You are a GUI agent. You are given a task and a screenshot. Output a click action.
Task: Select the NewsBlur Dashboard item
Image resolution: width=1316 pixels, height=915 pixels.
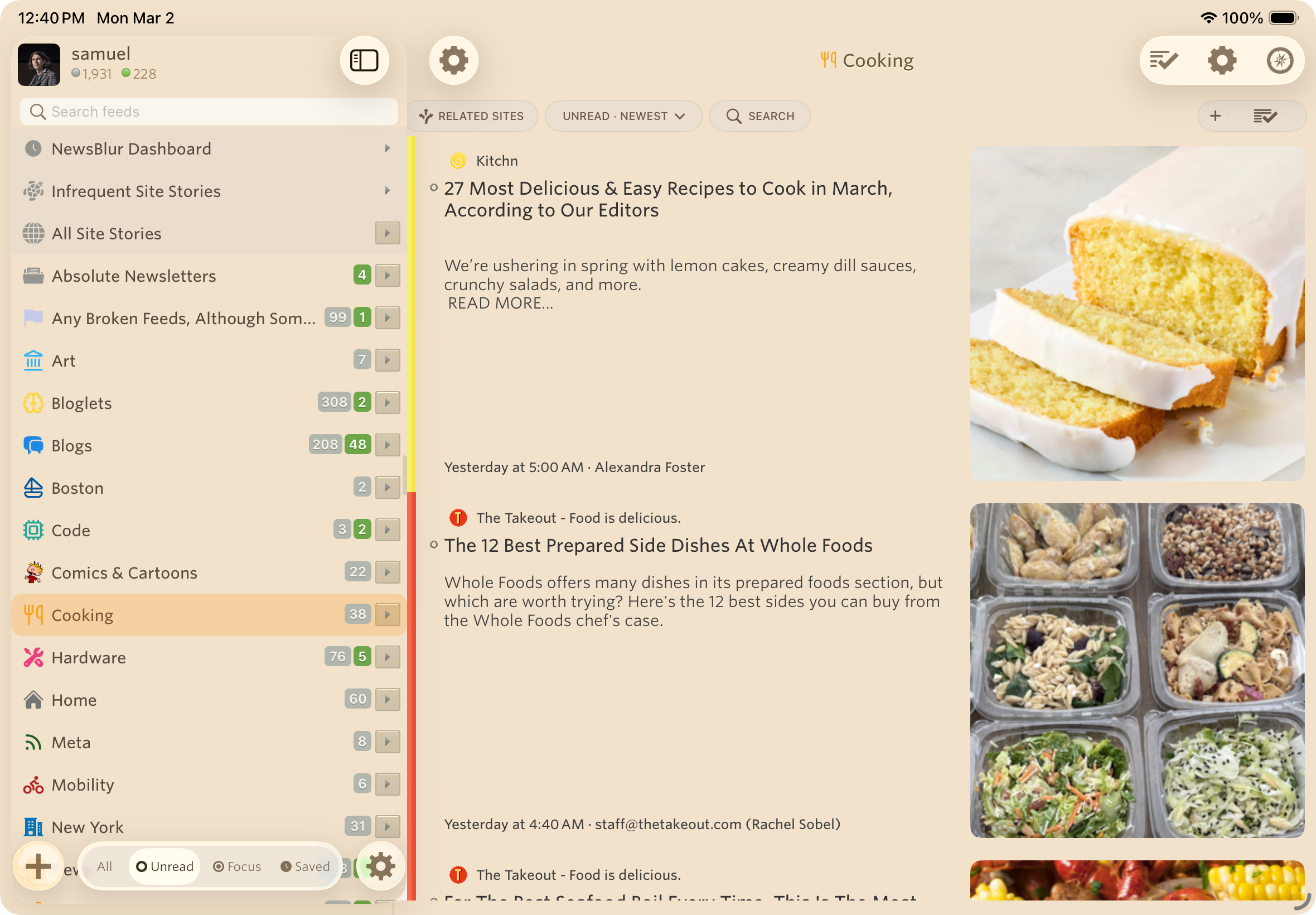(x=131, y=149)
